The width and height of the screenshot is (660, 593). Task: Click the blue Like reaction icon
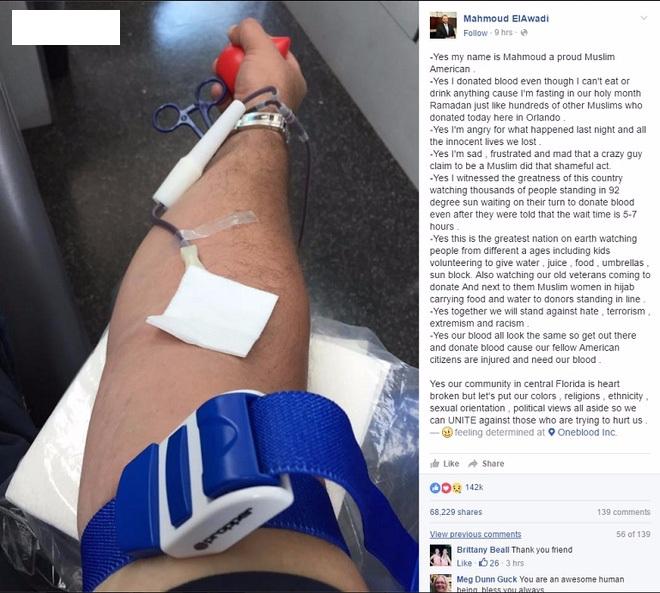click(435, 487)
